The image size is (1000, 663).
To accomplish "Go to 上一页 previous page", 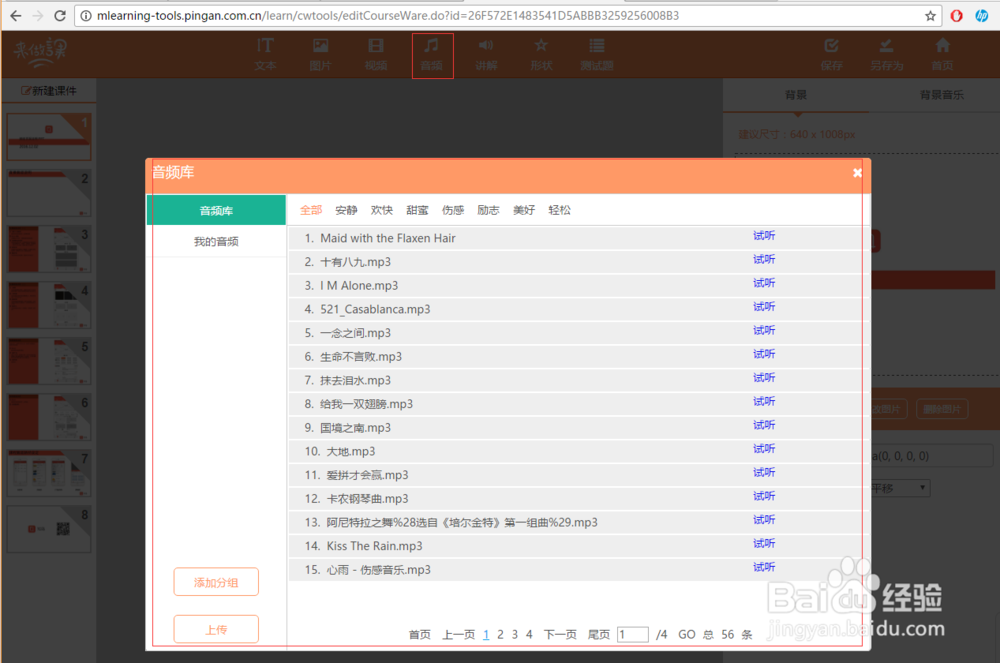I will (459, 634).
